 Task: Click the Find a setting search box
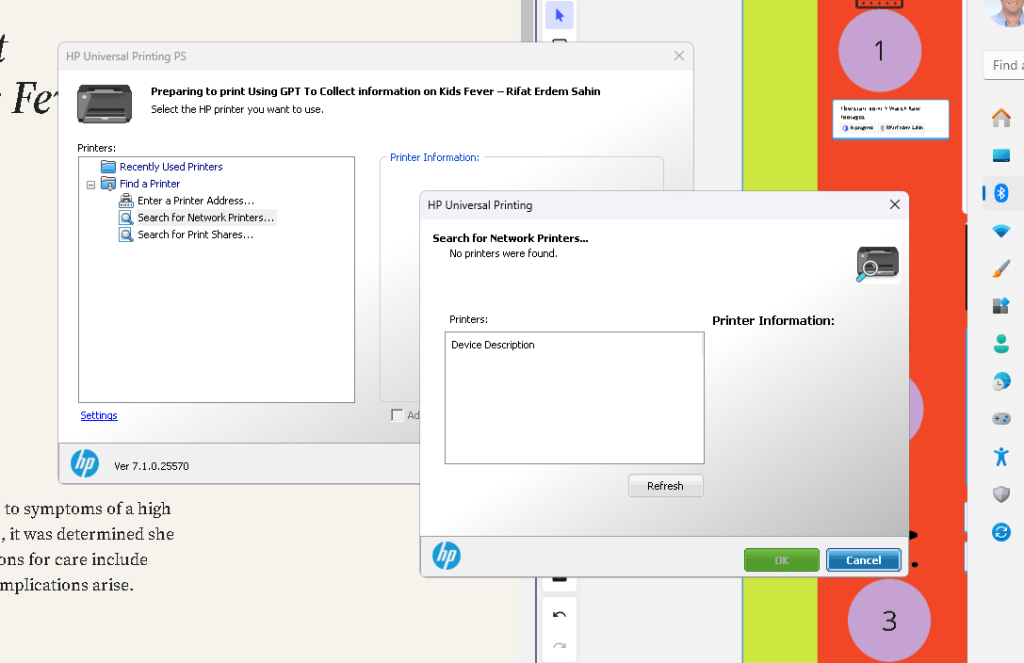pyautogui.click(x=1004, y=65)
